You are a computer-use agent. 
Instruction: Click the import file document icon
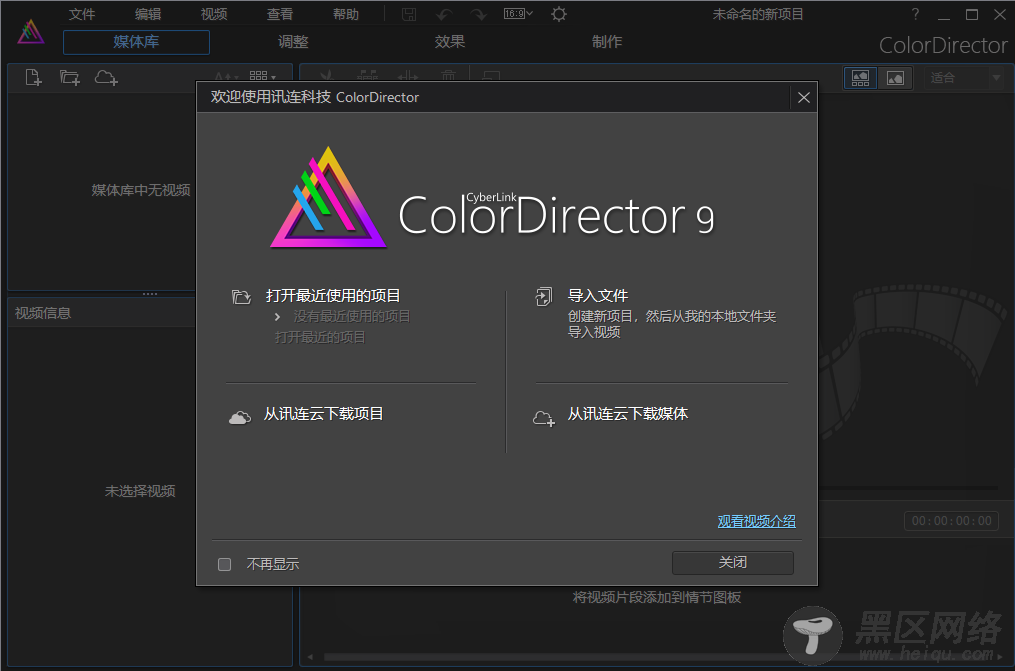(x=544, y=296)
